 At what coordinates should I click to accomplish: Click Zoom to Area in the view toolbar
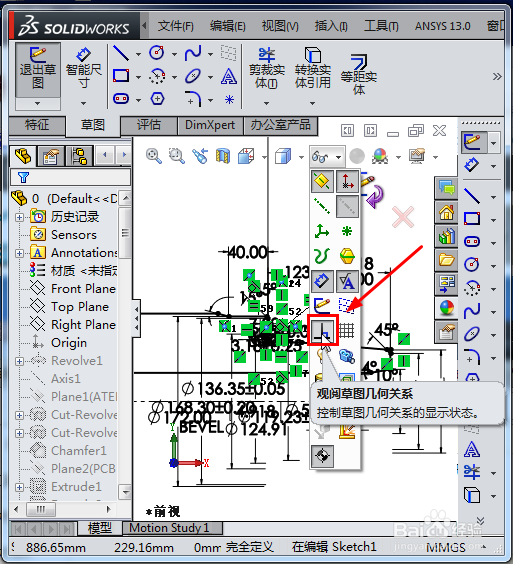[177, 156]
